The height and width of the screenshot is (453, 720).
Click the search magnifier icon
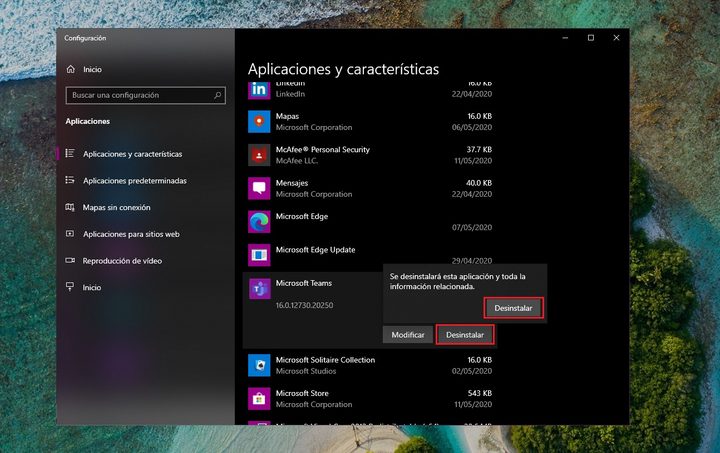click(x=218, y=95)
